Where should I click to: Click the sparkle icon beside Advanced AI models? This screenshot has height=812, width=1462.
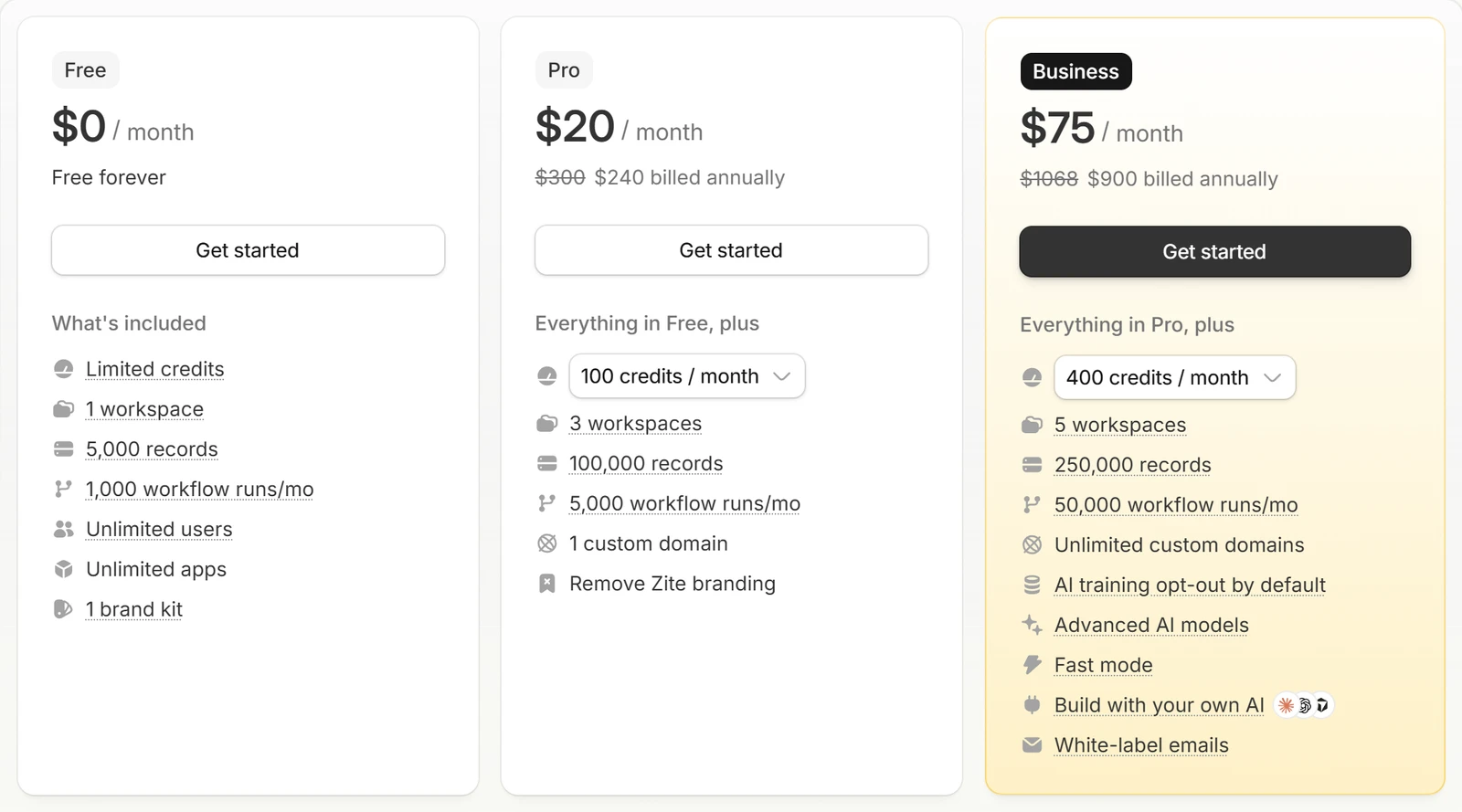click(1032, 625)
